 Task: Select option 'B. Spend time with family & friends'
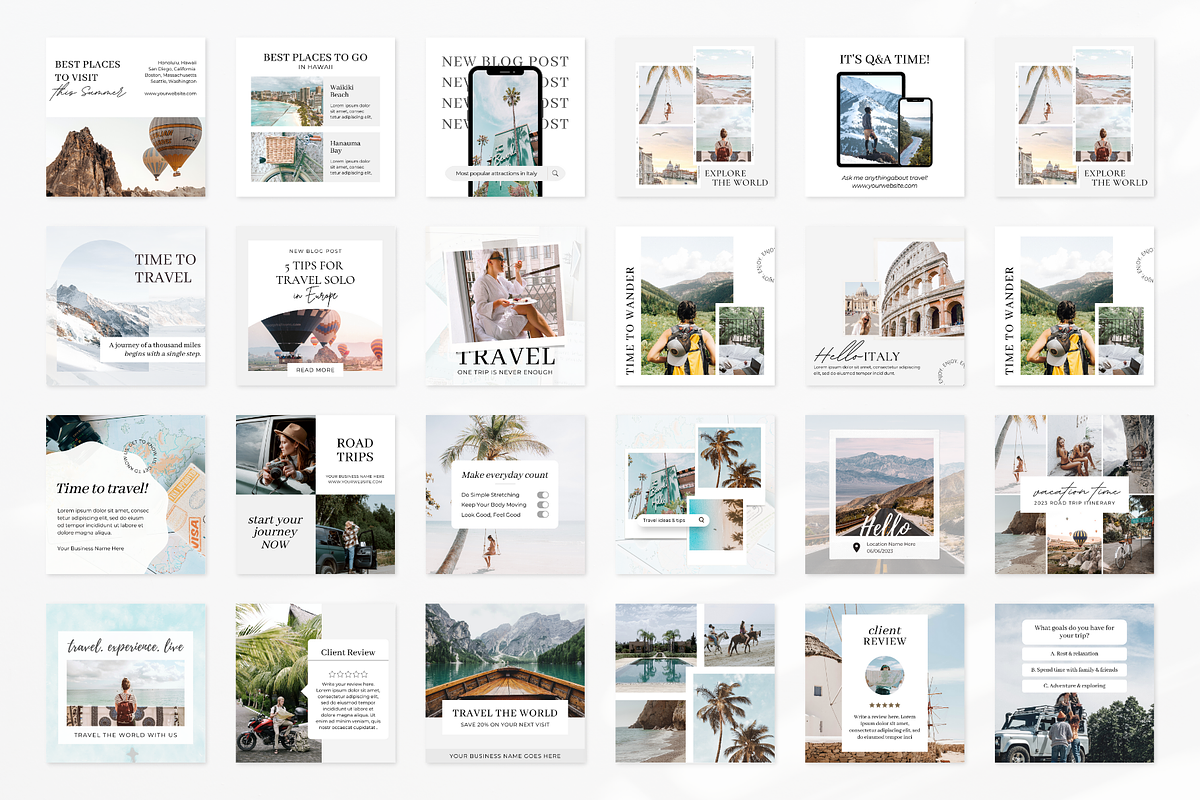click(1075, 669)
